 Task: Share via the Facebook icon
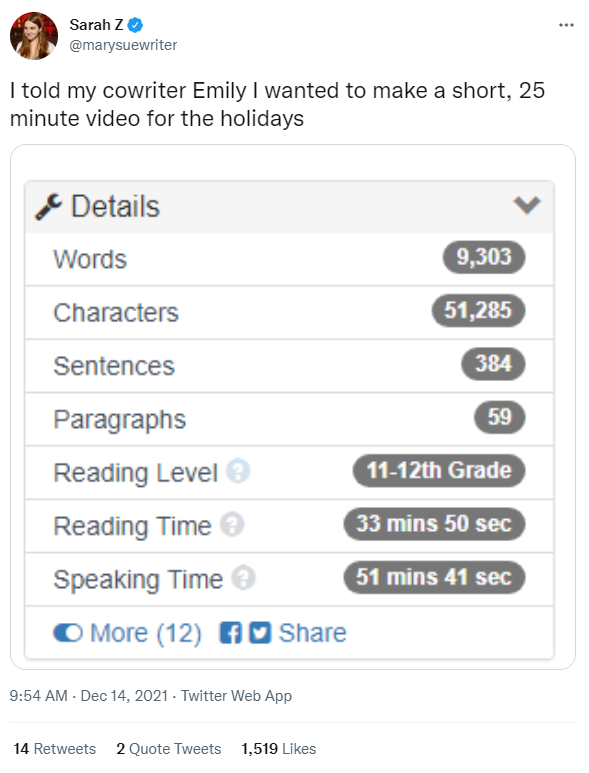tap(231, 632)
